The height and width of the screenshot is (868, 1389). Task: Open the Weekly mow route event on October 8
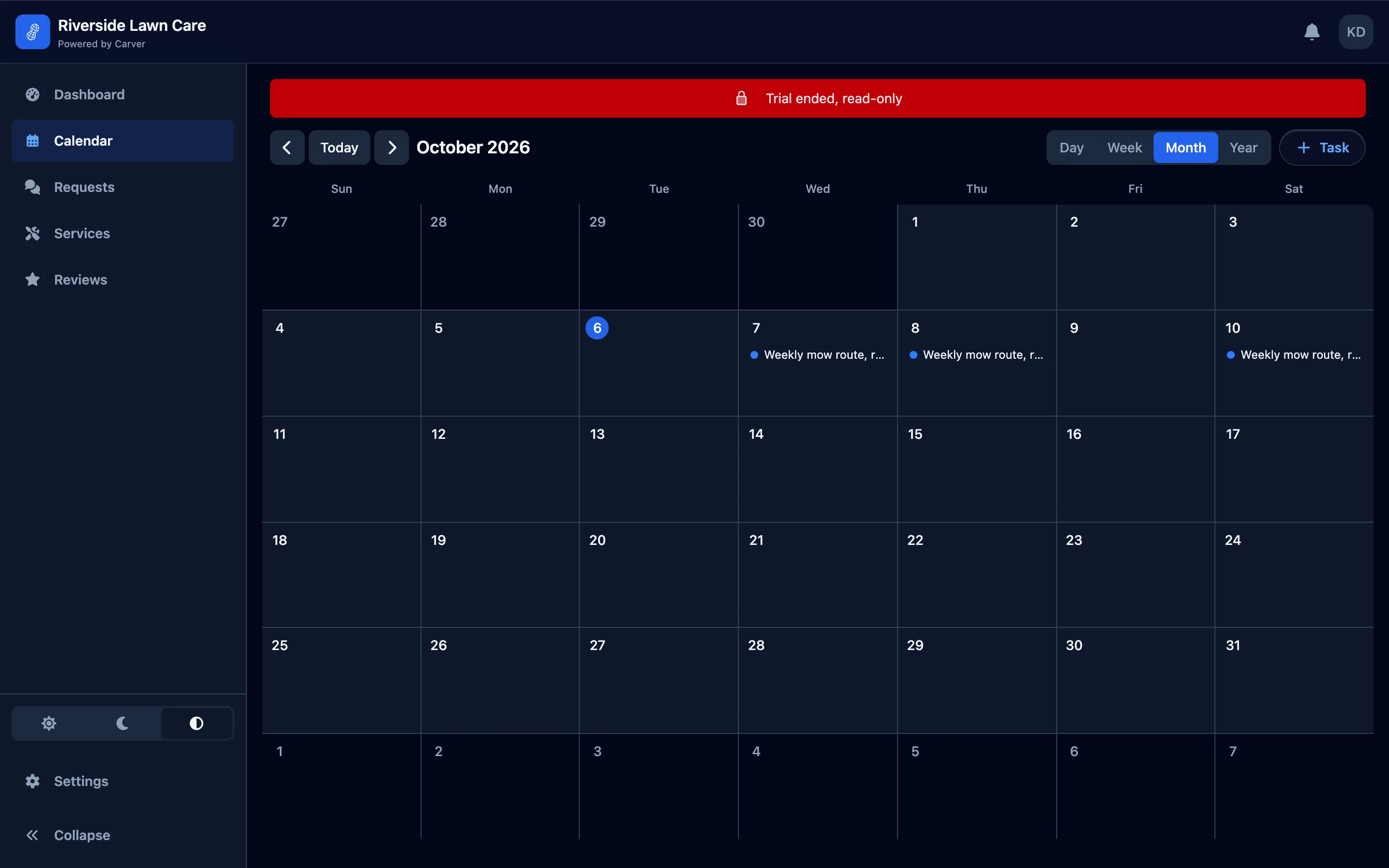point(976,355)
